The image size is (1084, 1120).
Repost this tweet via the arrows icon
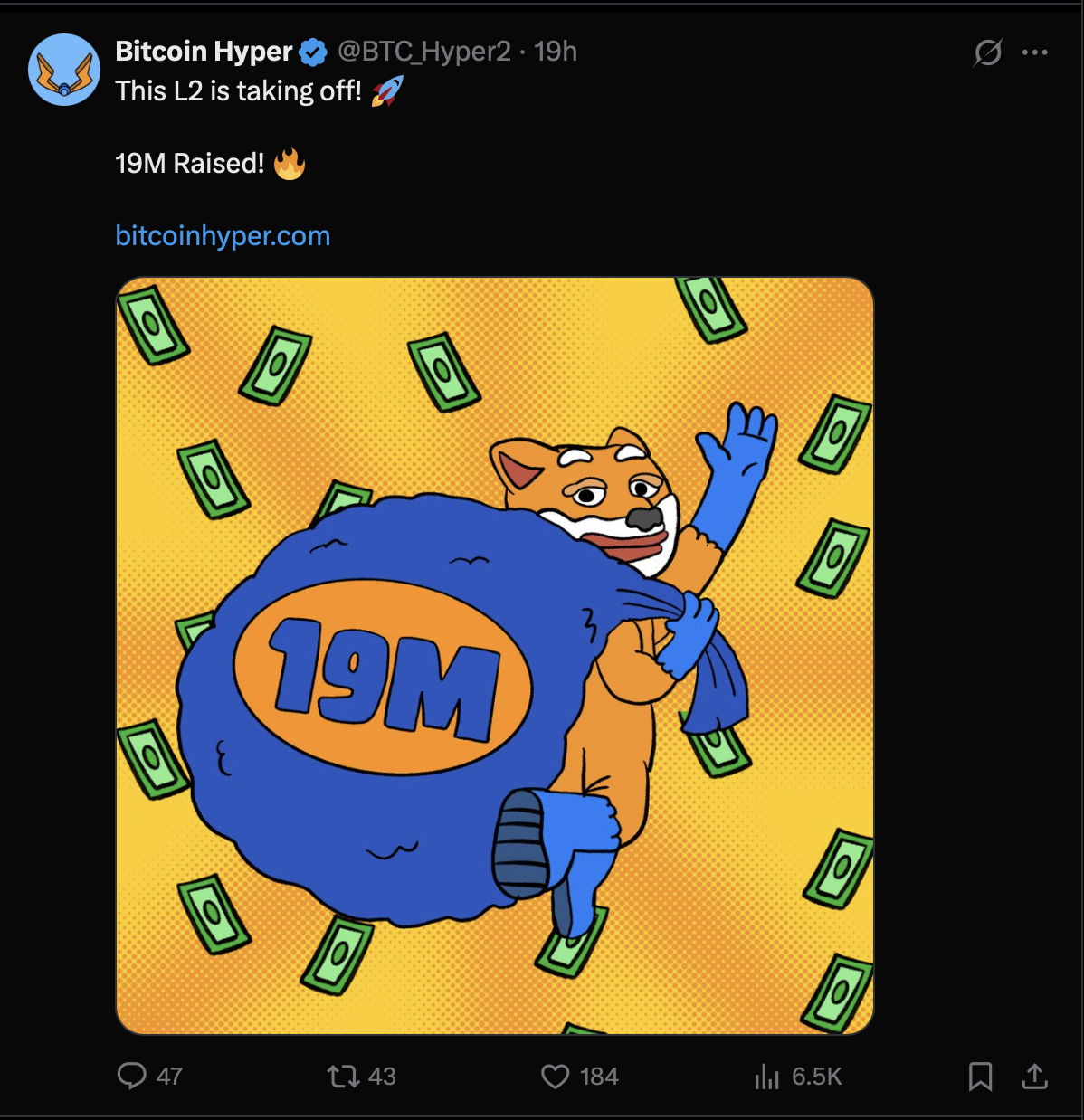343,1076
